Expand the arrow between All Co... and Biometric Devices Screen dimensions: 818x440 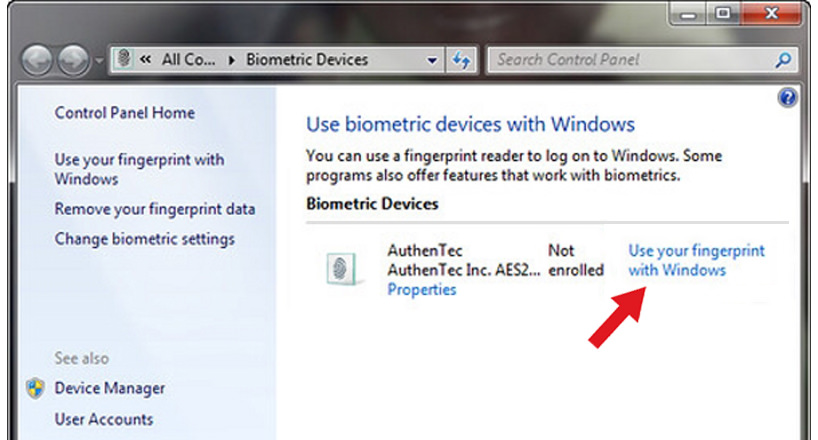(x=232, y=60)
